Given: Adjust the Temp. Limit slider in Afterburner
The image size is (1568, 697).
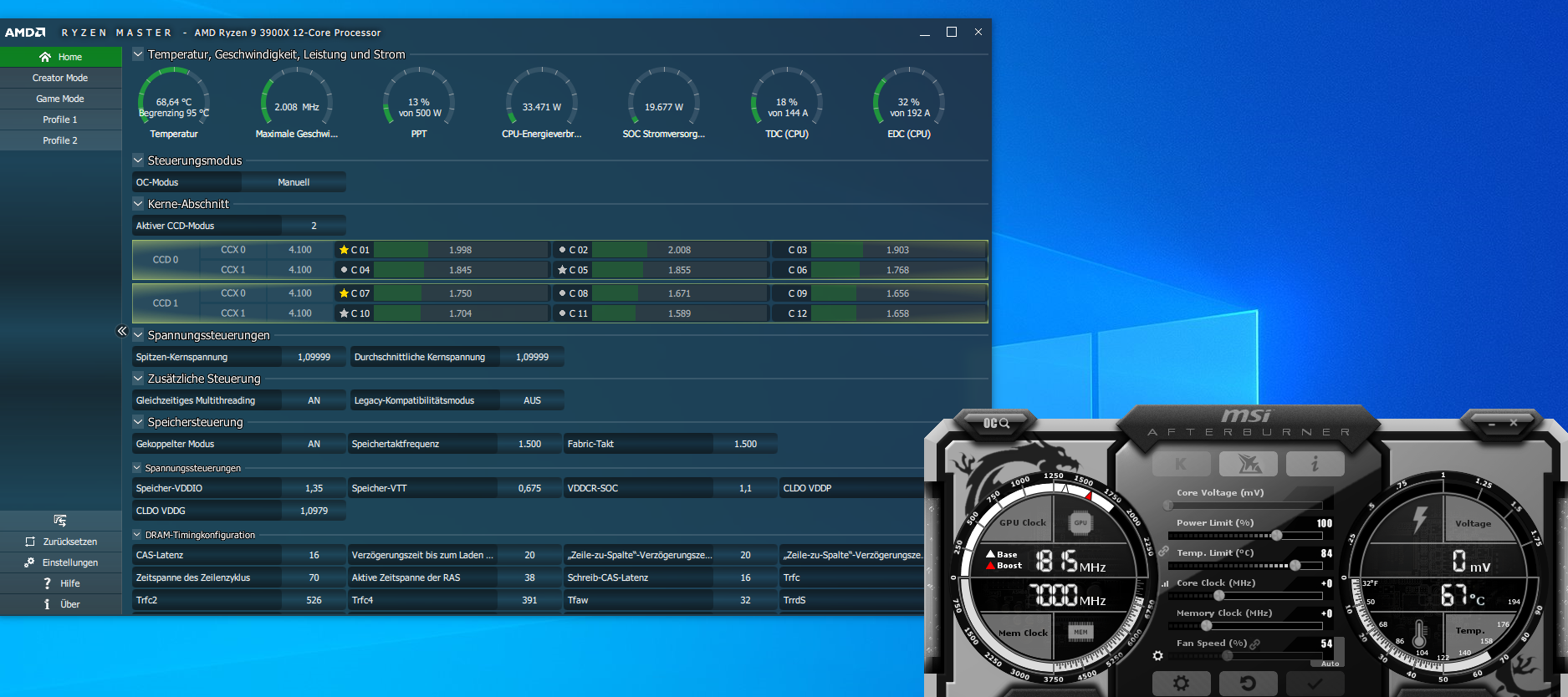Looking at the screenshot, I should tap(1245, 566).
